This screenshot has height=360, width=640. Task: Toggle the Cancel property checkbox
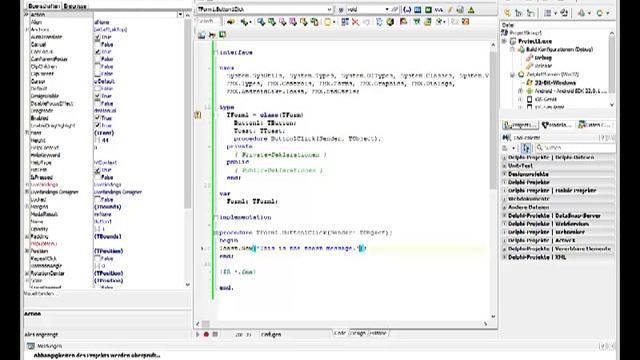point(97,44)
